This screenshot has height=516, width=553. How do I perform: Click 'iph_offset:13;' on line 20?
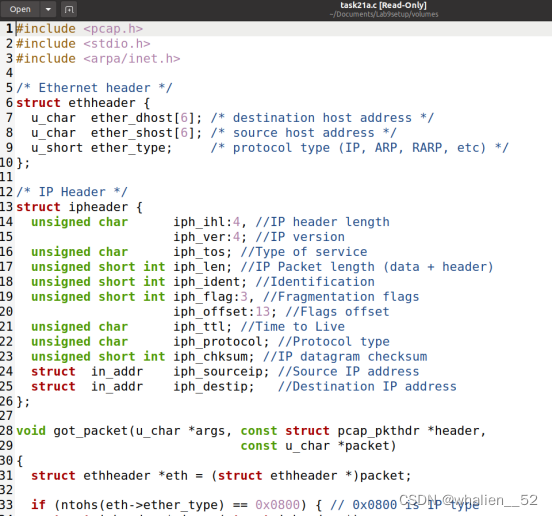pyautogui.click(x=225, y=312)
